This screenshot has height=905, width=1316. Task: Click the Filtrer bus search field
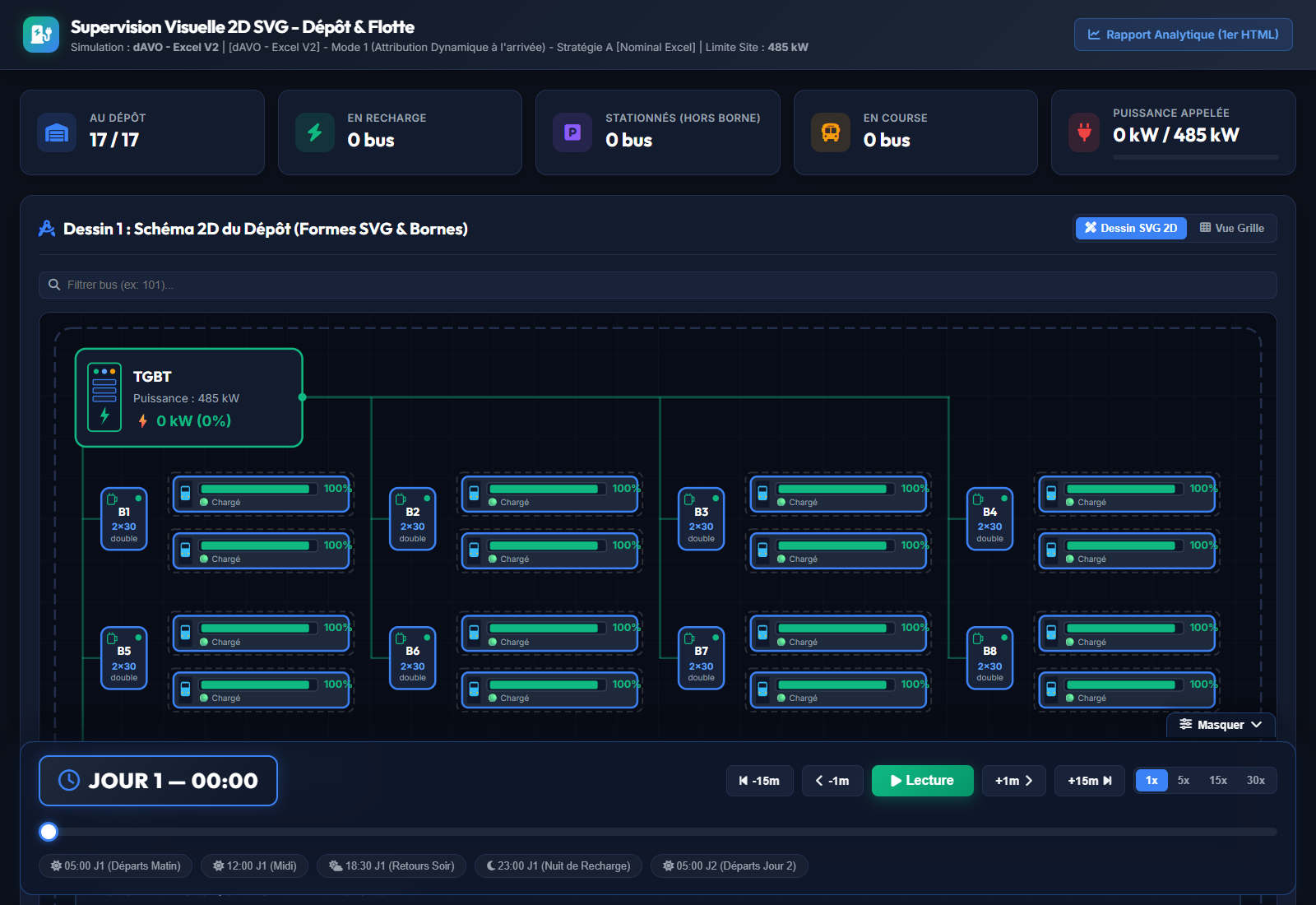(x=658, y=285)
